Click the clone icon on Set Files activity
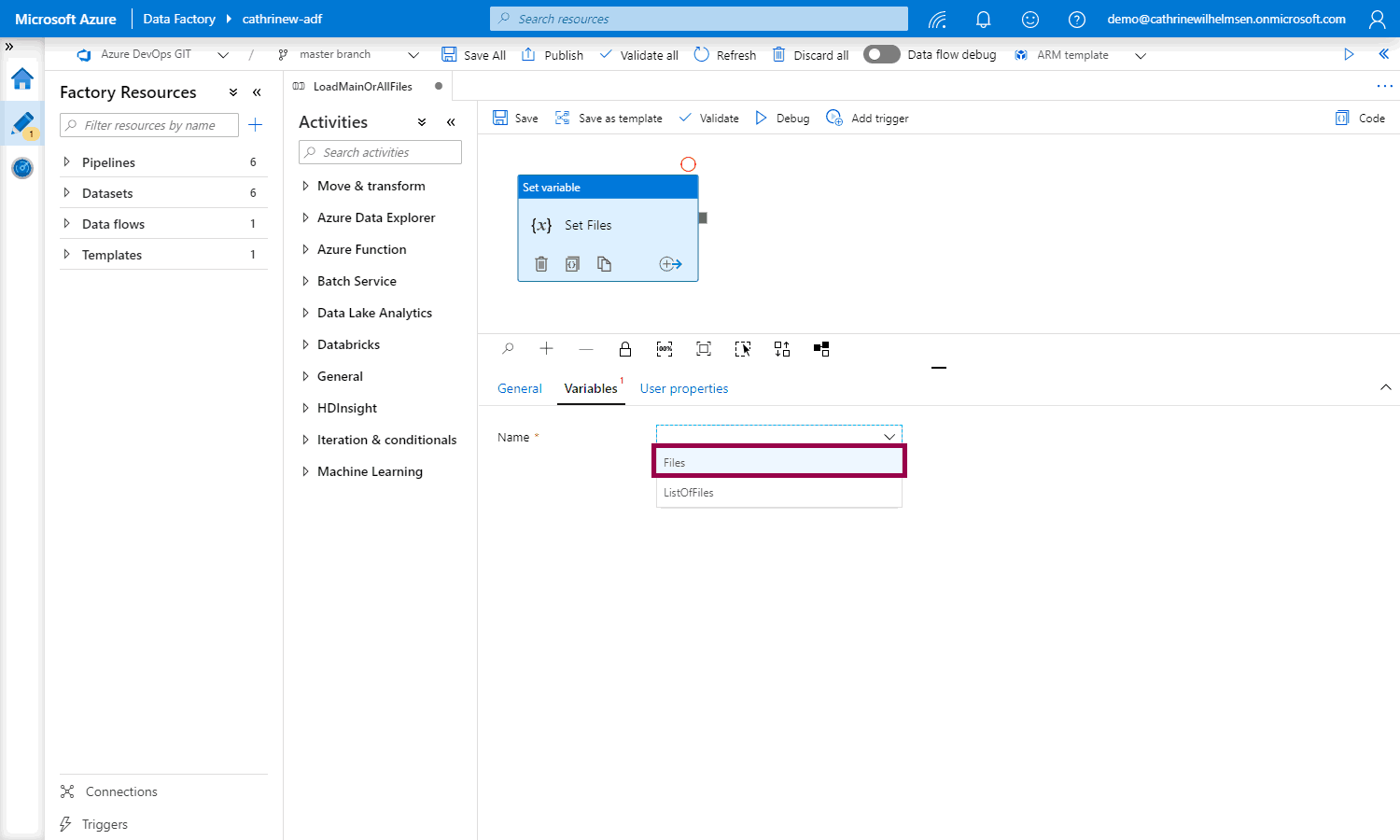The image size is (1400, 840). (x=604, y=264)
